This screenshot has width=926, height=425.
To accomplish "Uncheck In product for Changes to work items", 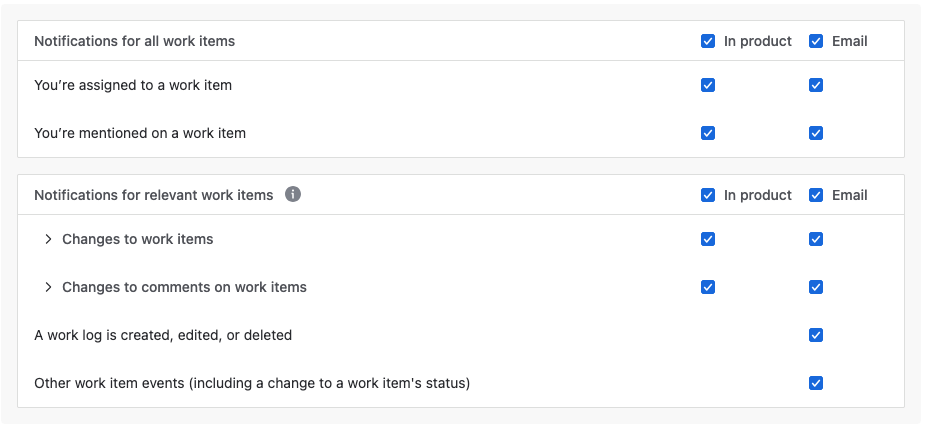I will pos(708,239).
